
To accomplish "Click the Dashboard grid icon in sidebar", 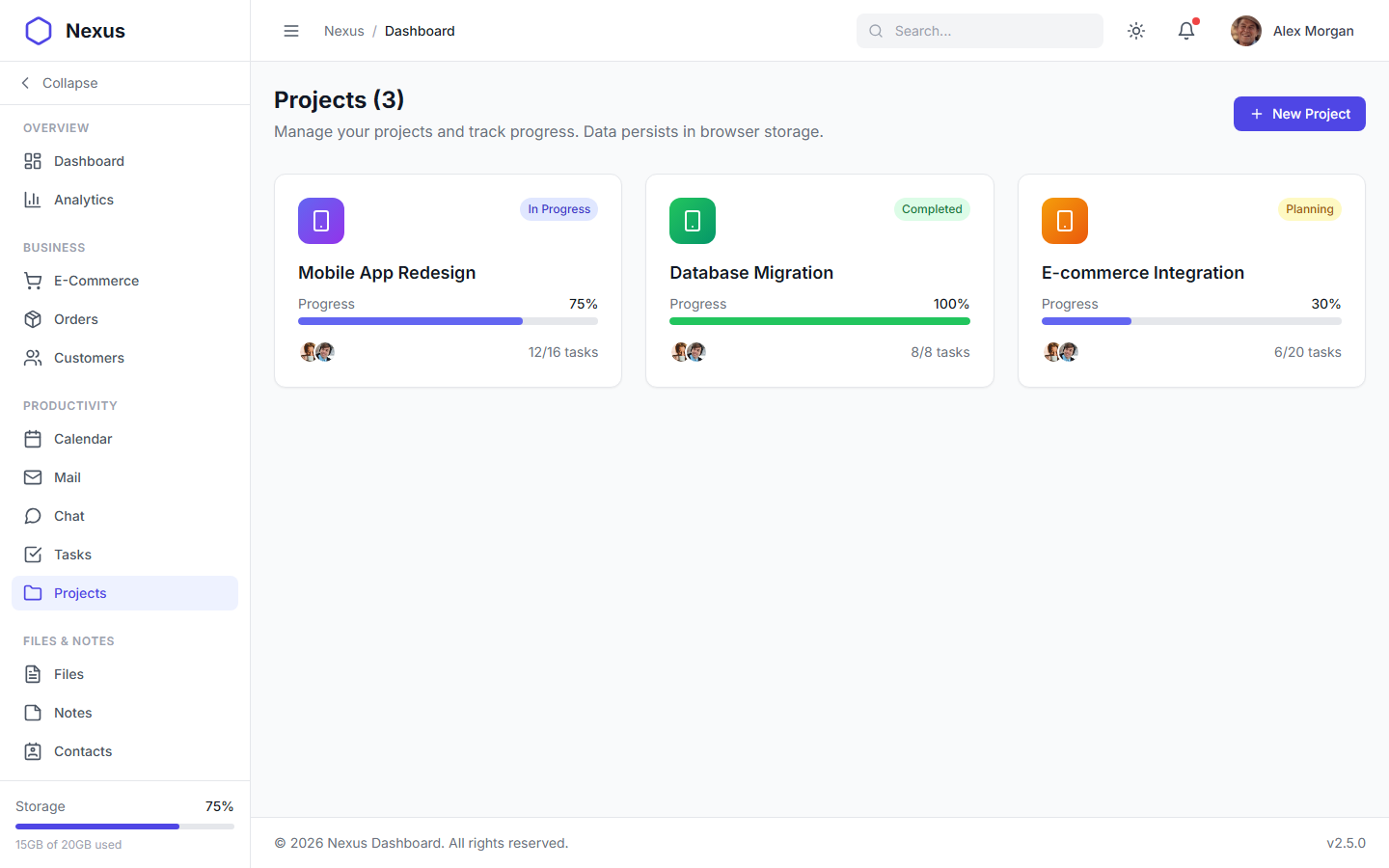I will 33,161.
